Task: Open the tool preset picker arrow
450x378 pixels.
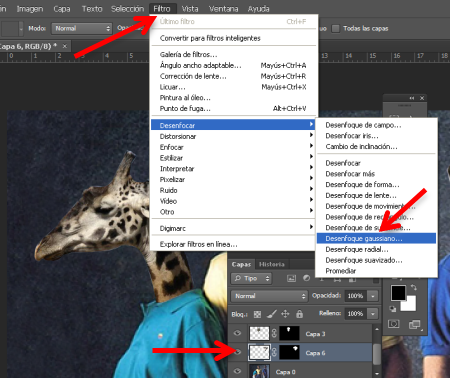Action: 21,29
